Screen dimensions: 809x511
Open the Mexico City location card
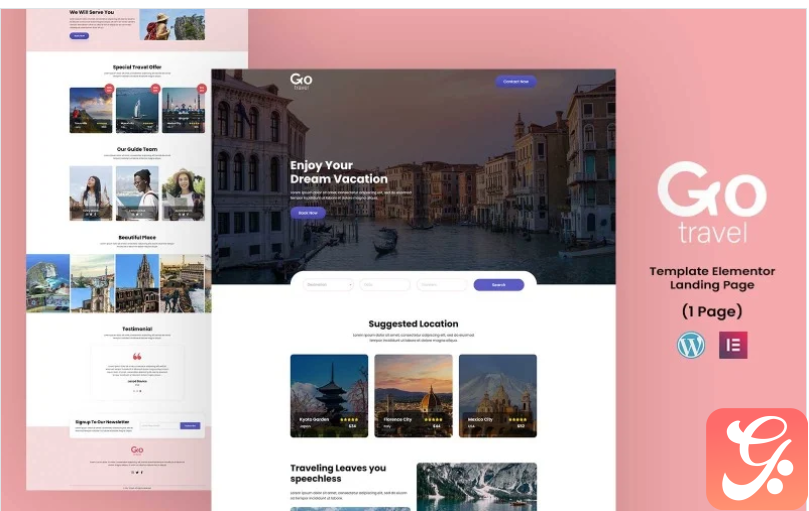click(498, 396)
